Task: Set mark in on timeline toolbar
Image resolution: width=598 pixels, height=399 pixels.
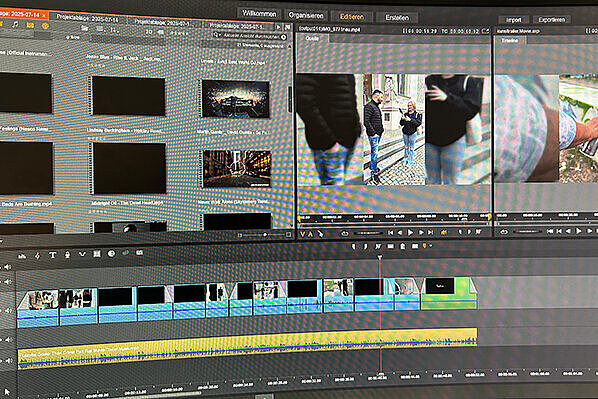Action: pyautogui.click(x=354, y=247)
